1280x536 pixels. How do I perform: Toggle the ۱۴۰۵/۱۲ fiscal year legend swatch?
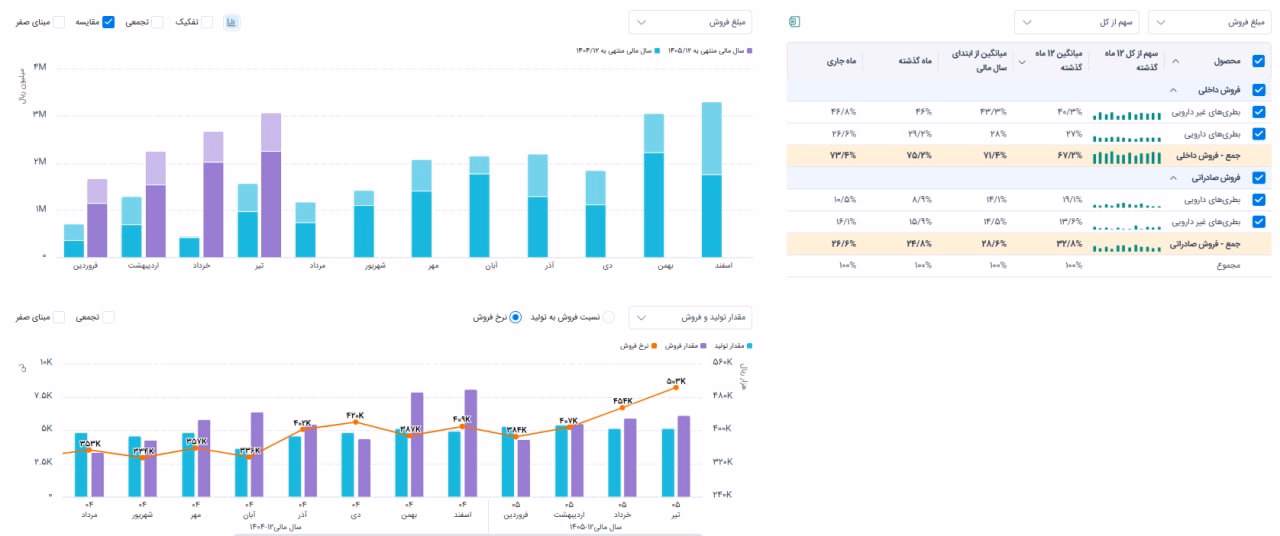coord(749,50)
